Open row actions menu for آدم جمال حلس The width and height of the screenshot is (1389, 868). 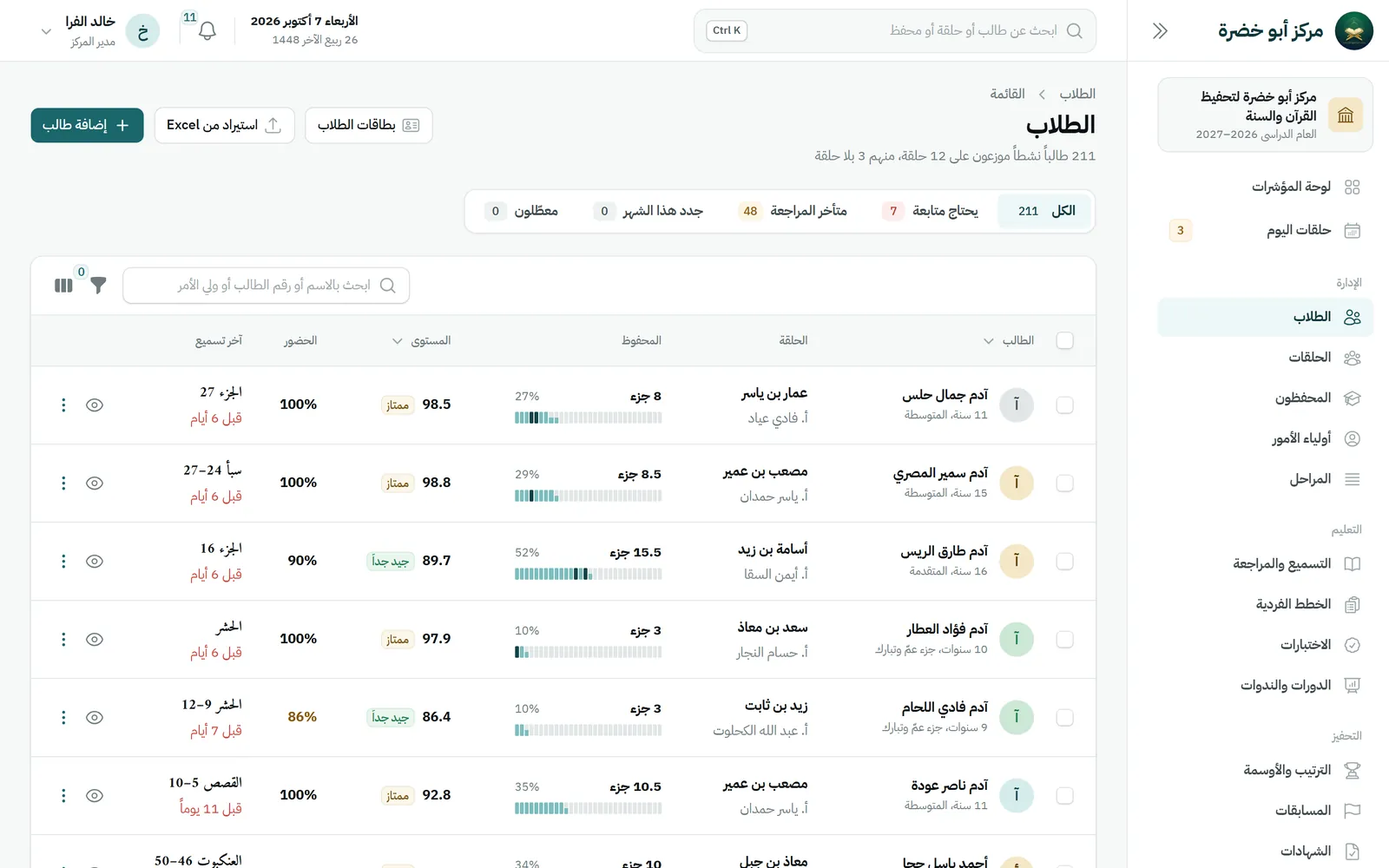[63, 405]
